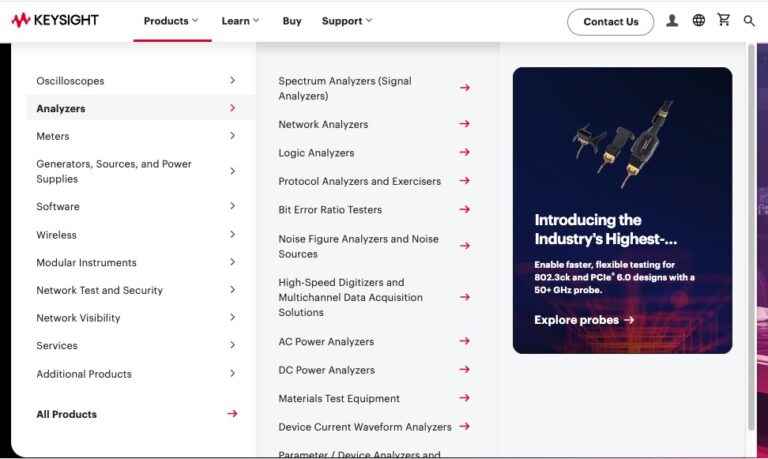
Task: Click the Keysight logo
Action: (x=55, y=20)
